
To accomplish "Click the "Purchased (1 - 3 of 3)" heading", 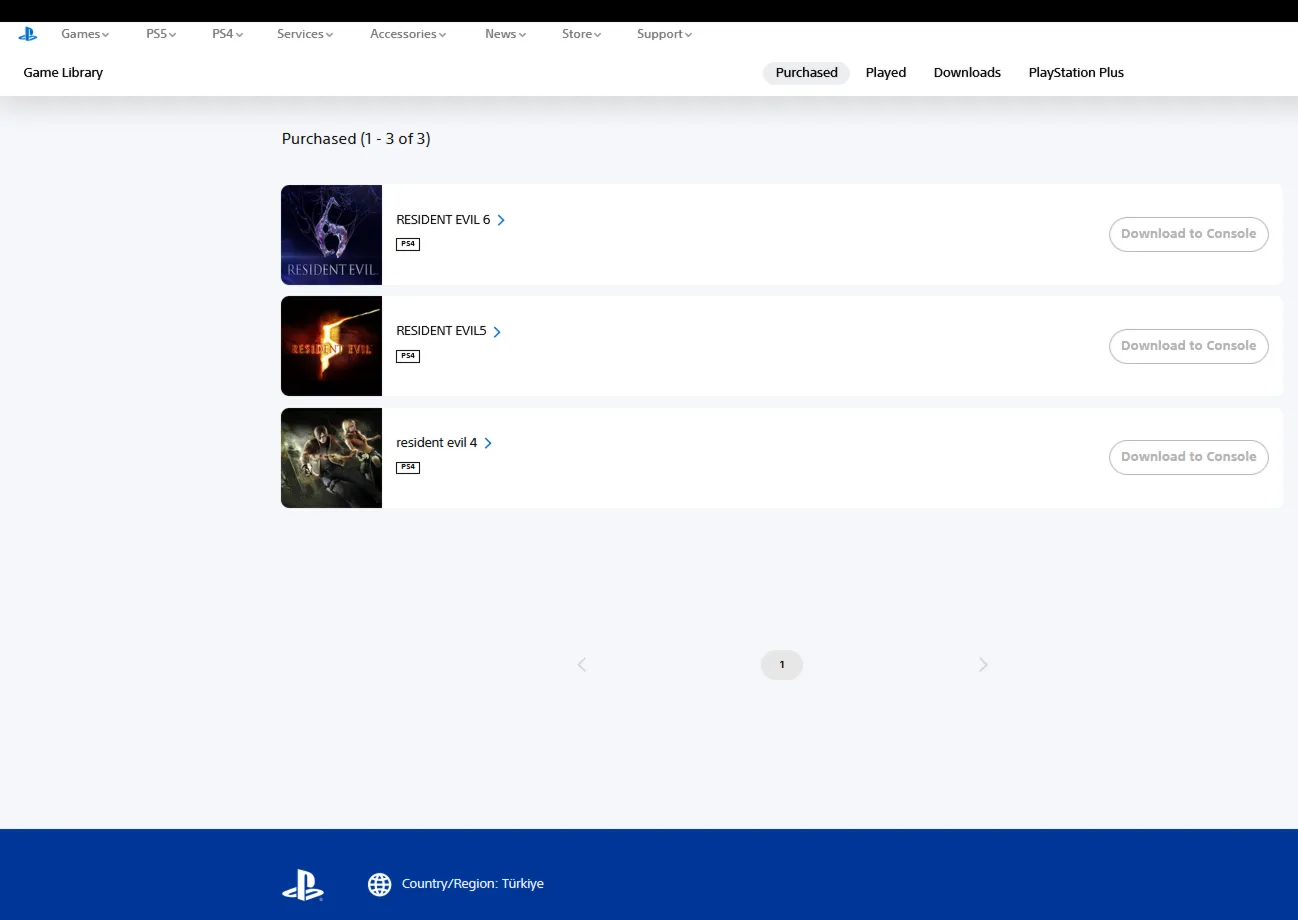I will (356, 139).
